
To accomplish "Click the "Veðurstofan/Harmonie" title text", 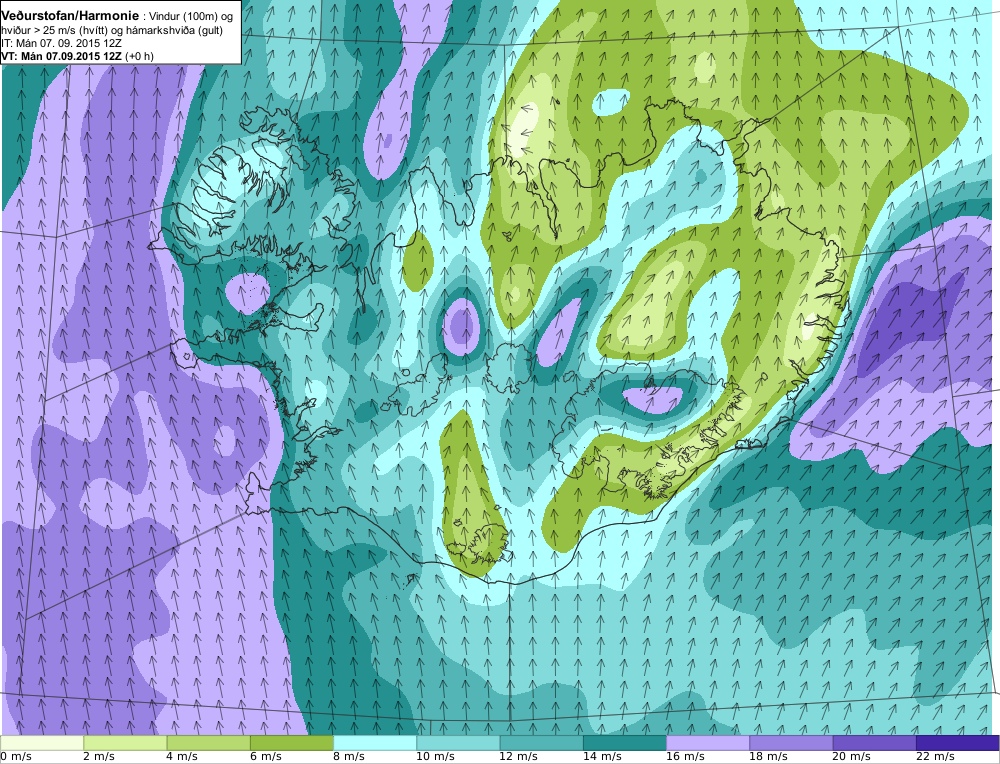I will [x=70, y=16].
